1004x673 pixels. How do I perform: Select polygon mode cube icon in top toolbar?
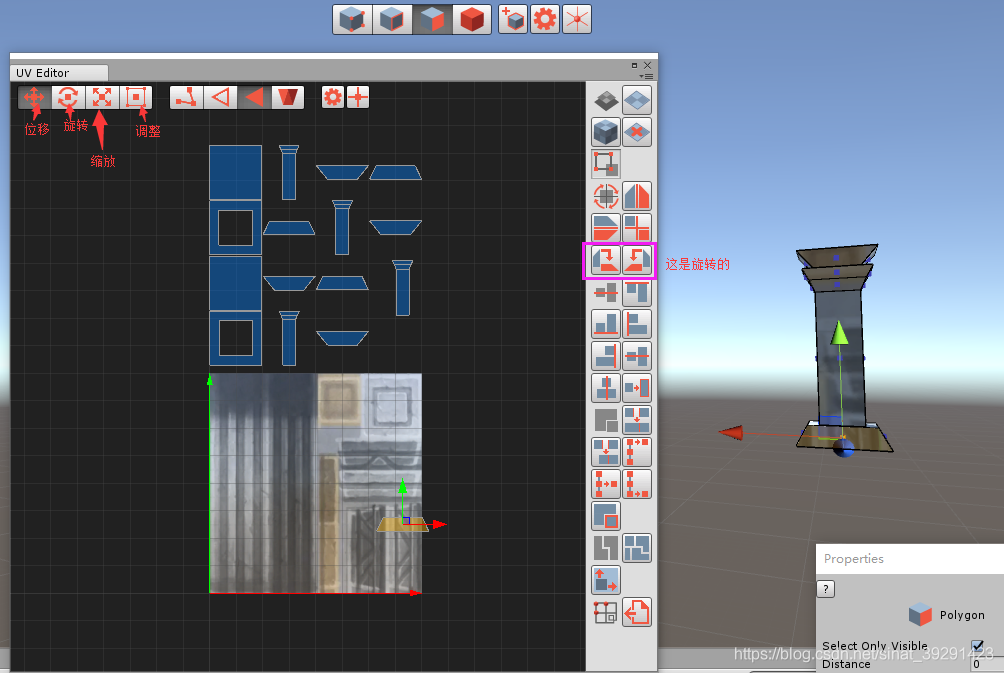pos(432,19)
